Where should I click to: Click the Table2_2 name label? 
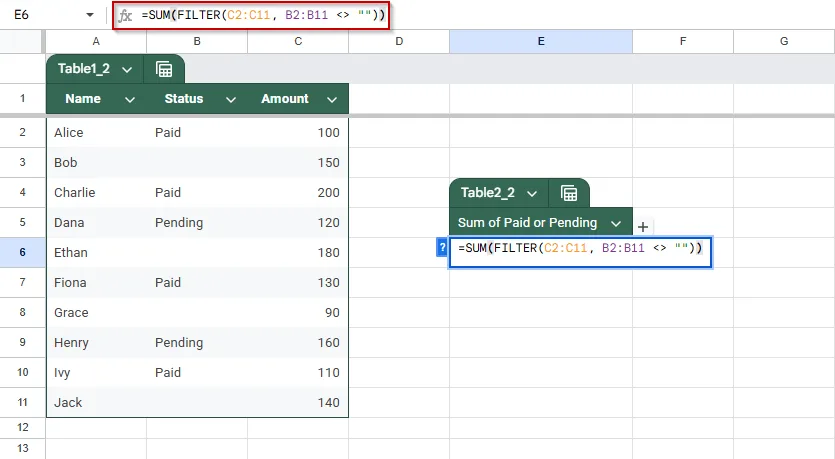488,193
